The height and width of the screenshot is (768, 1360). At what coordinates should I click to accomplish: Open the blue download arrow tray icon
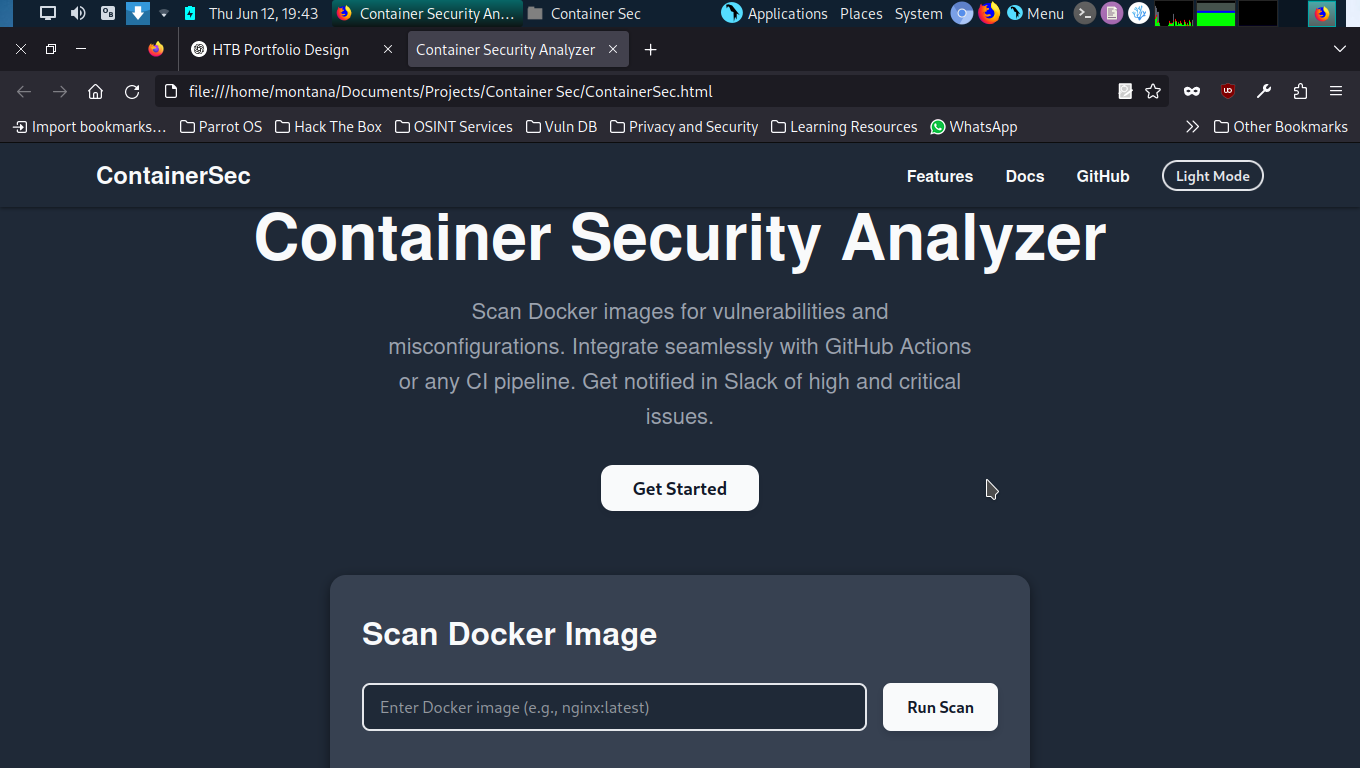tap(137, 13)
